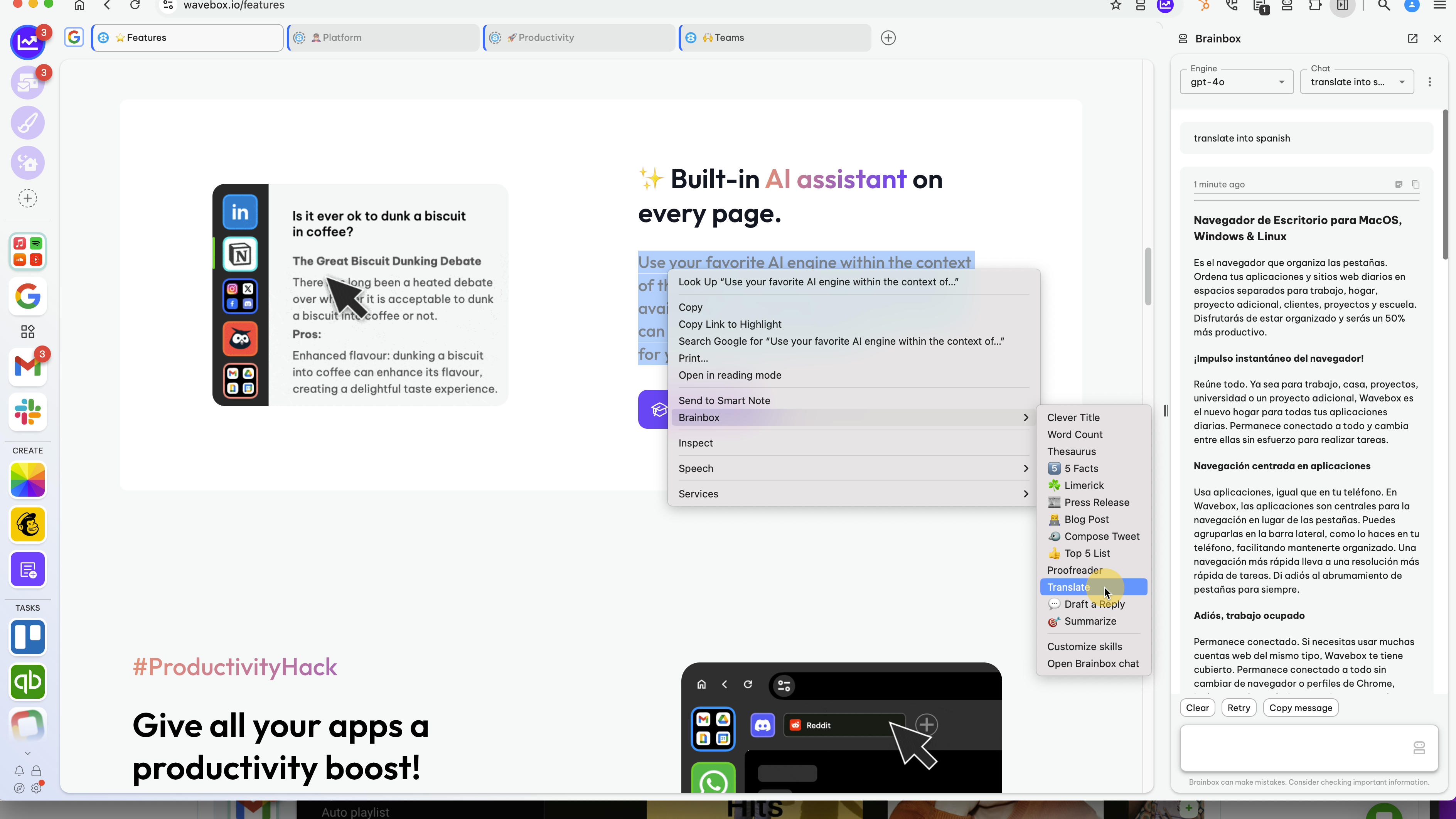Choose Summarize from the Brainbox skills
Screen dimensions: 1456x819
[1094, 621]
